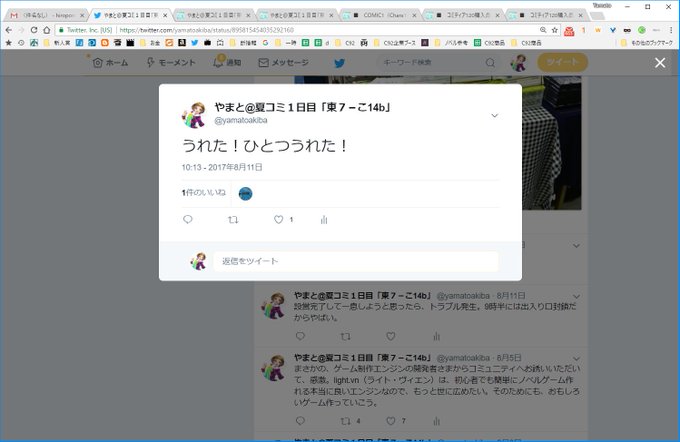Open the その他のブックマーク folder
The image size is (680, 442).
click(x=647, y=43)
